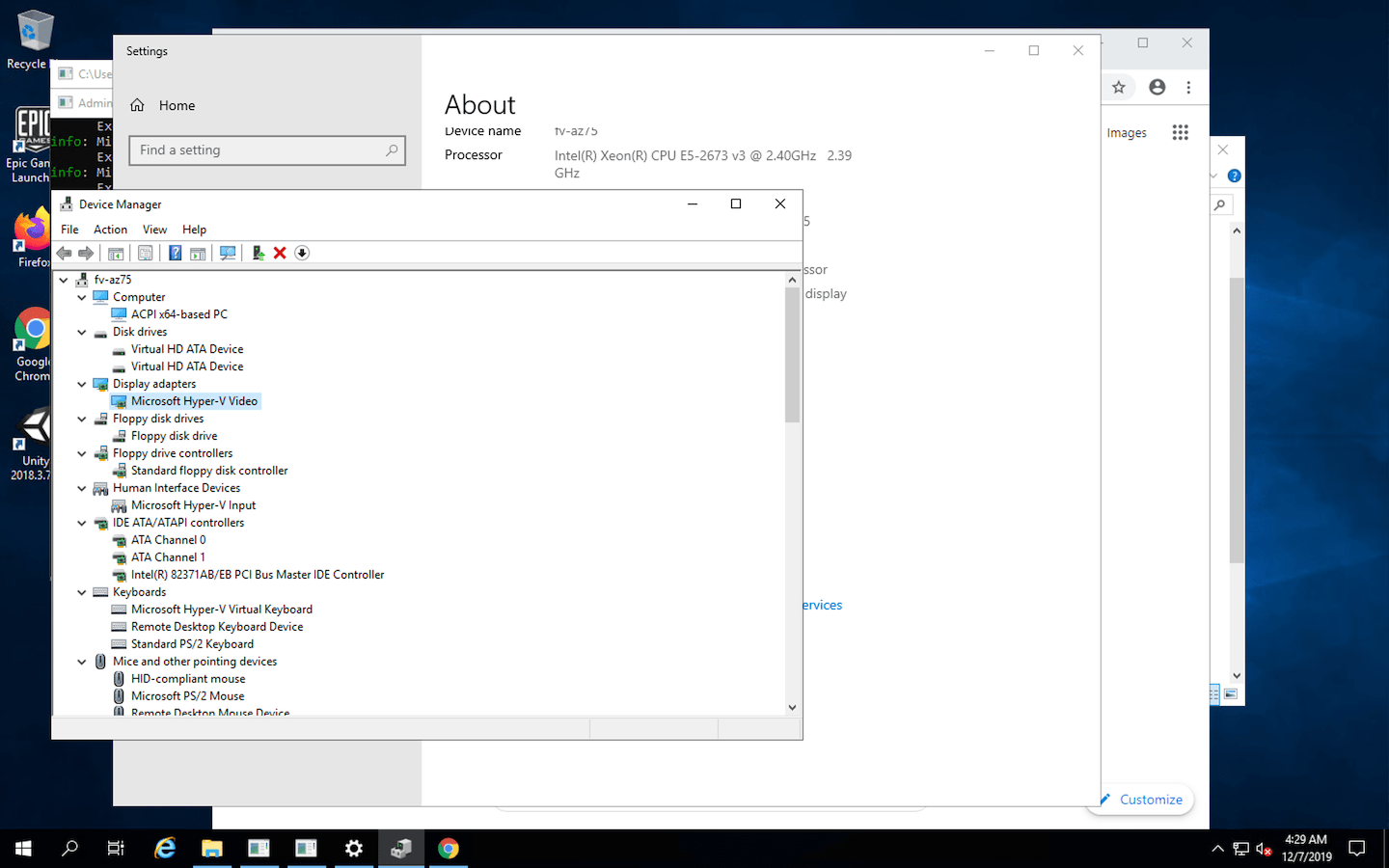Click the search magnifier in Settings search box
1389x868 pixels.
click(x=391, y=150)
